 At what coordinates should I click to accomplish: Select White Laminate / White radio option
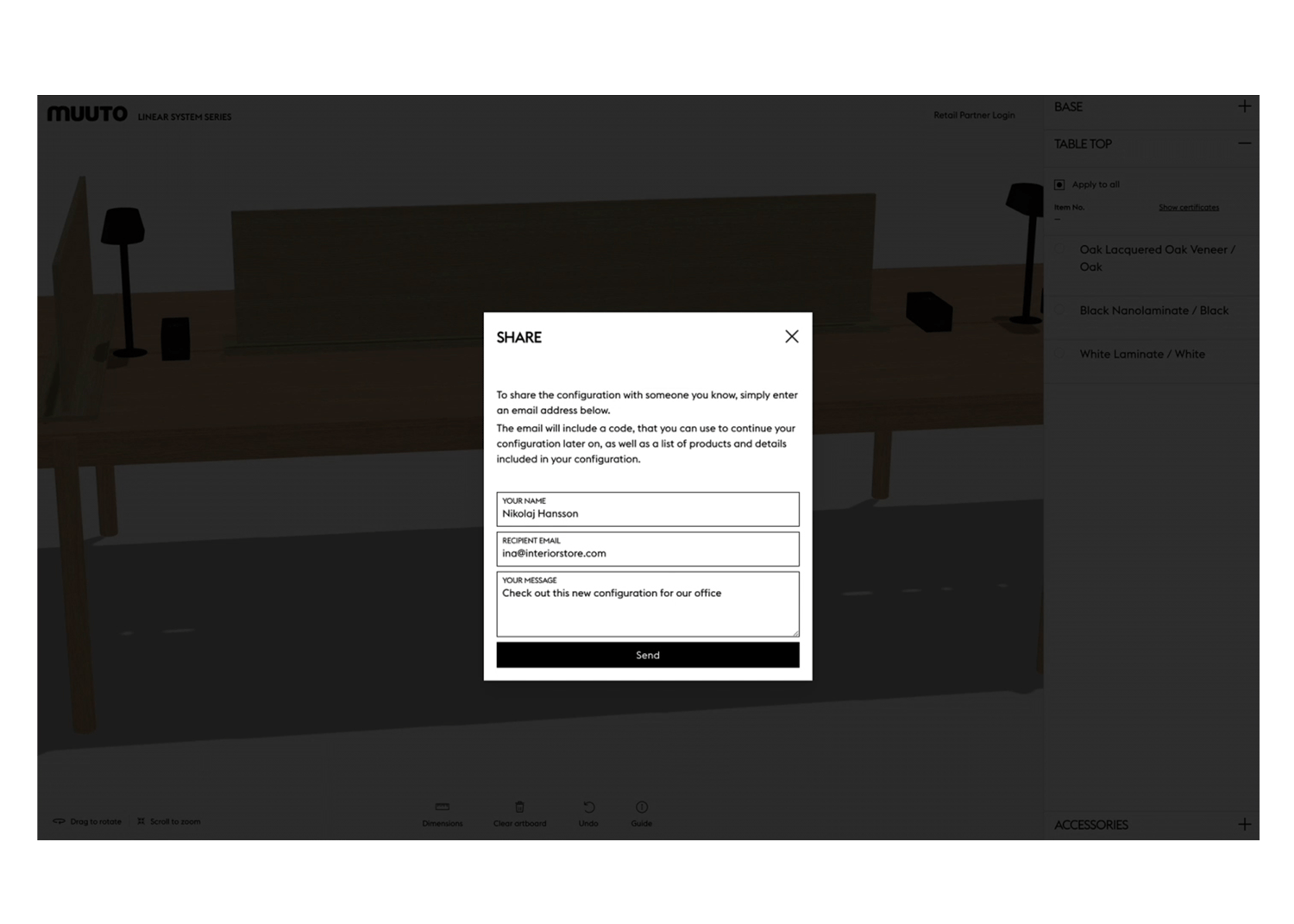point(1060,354)
